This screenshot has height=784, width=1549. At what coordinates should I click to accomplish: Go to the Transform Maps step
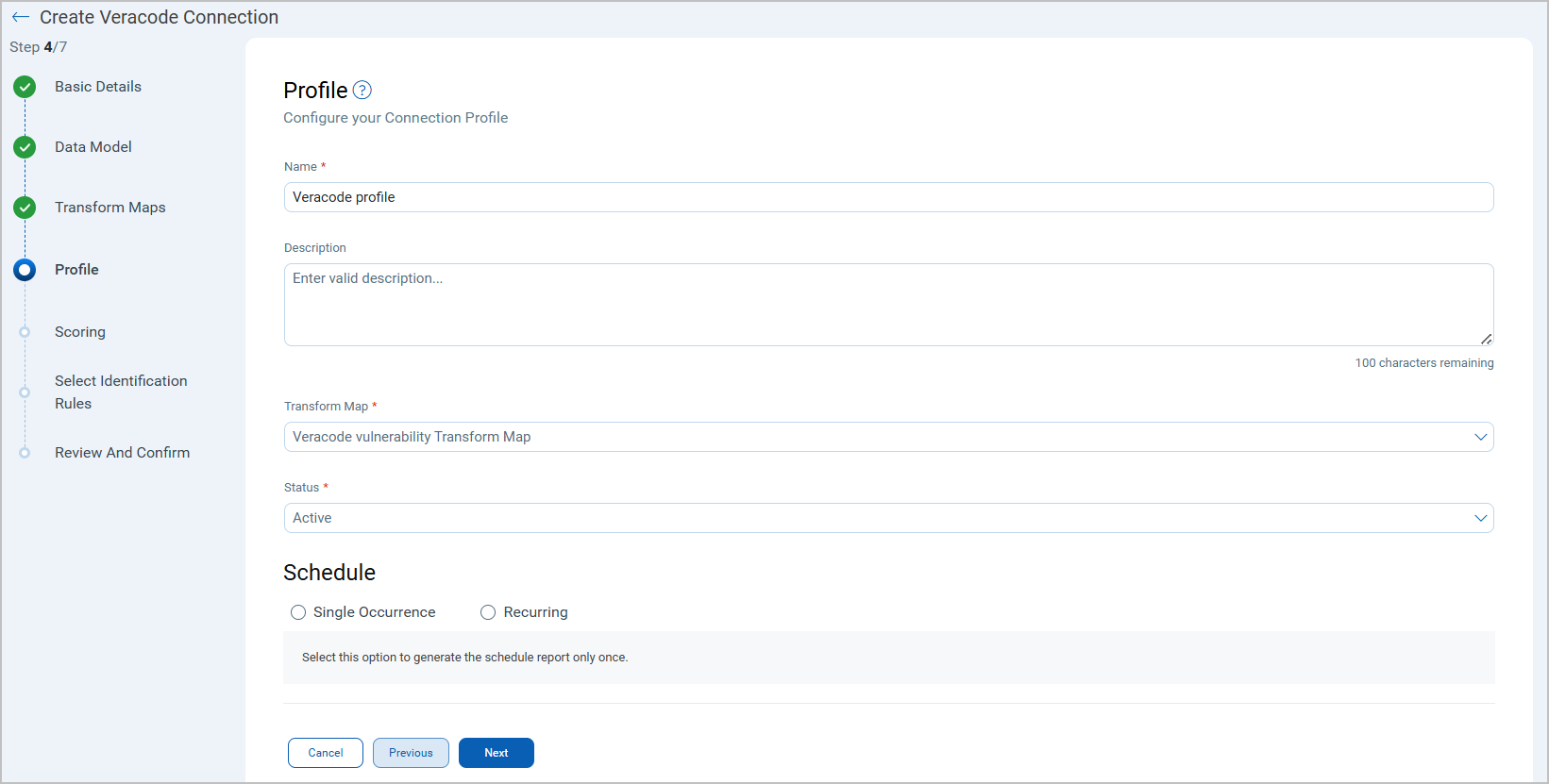click(110, 208)
